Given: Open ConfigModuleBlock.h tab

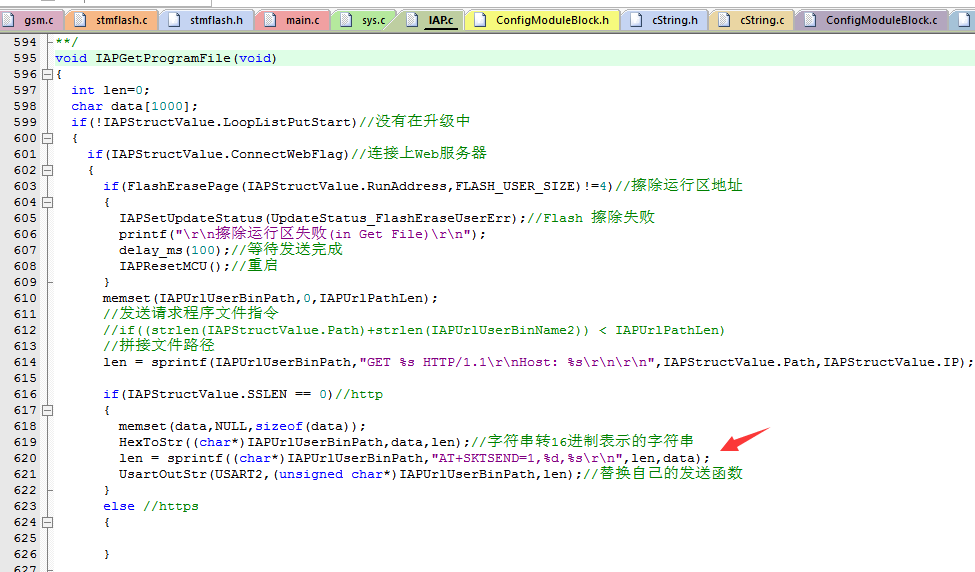Looking at the screenshot, I should (542, 21).
